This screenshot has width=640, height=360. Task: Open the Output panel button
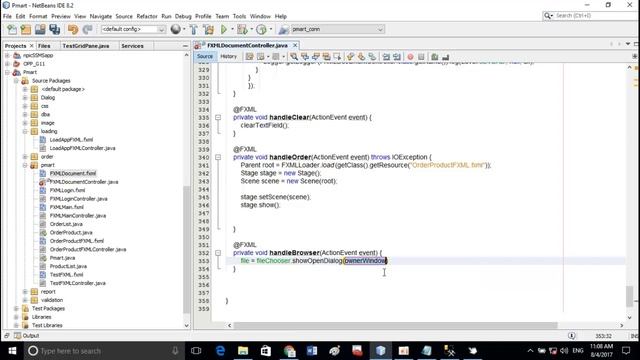pos(27,336)
